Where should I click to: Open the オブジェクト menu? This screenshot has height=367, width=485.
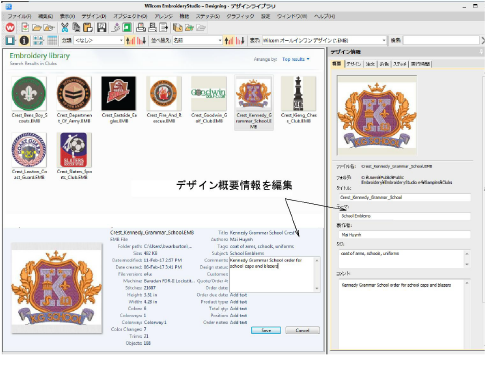pos(130,16)
